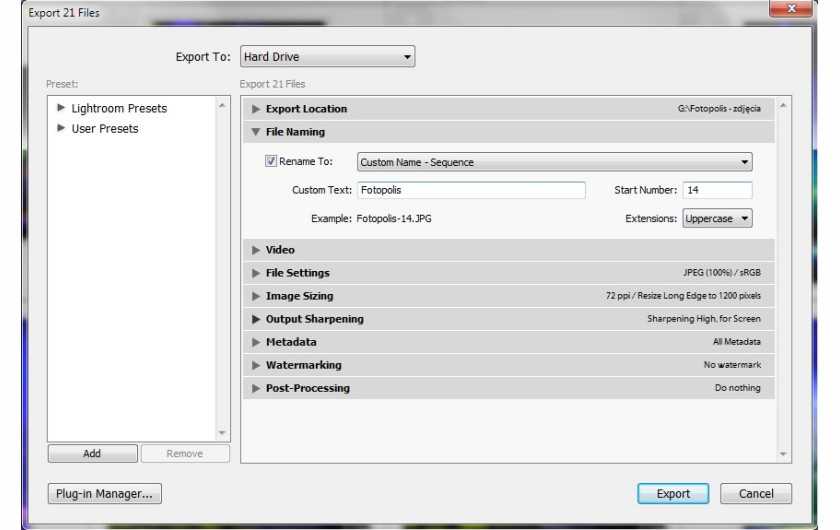The width and height of the screenshot is (840, 530).
Task: Expand the Image Sizing section
Action: tap(256, 296)
